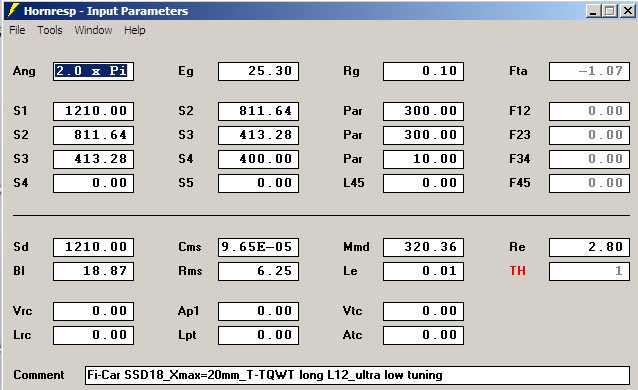
Task: Click the S3 field in the F34 row
Action: click(x=93, y=159)
